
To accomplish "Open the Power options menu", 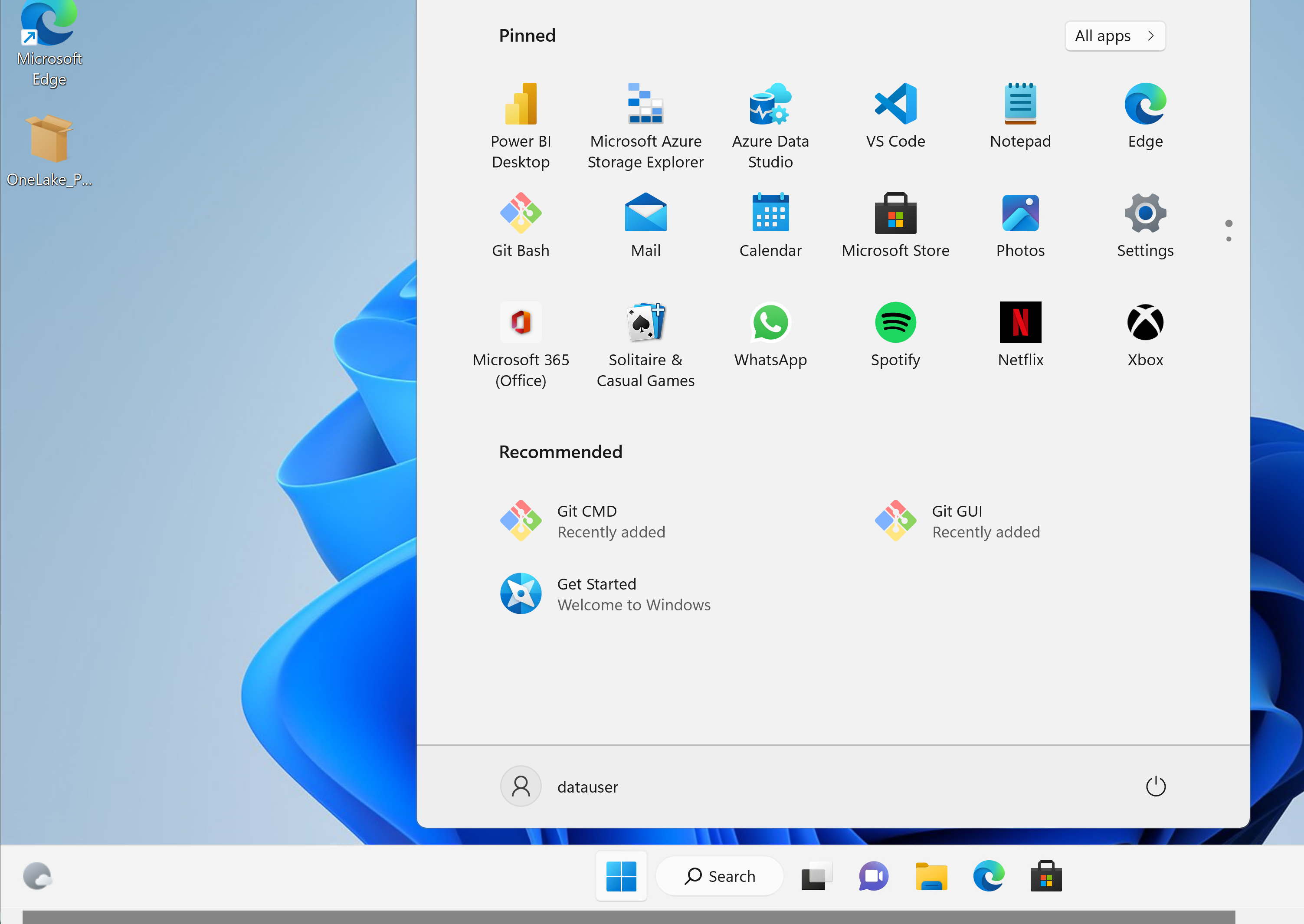I will click(x=1156, y=786).
